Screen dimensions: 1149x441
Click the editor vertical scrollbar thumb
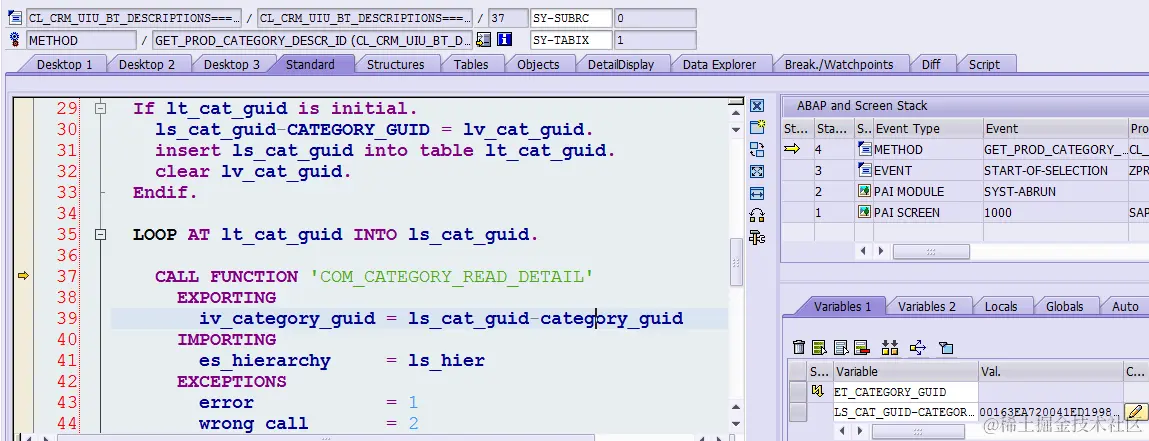coord(736,264)
